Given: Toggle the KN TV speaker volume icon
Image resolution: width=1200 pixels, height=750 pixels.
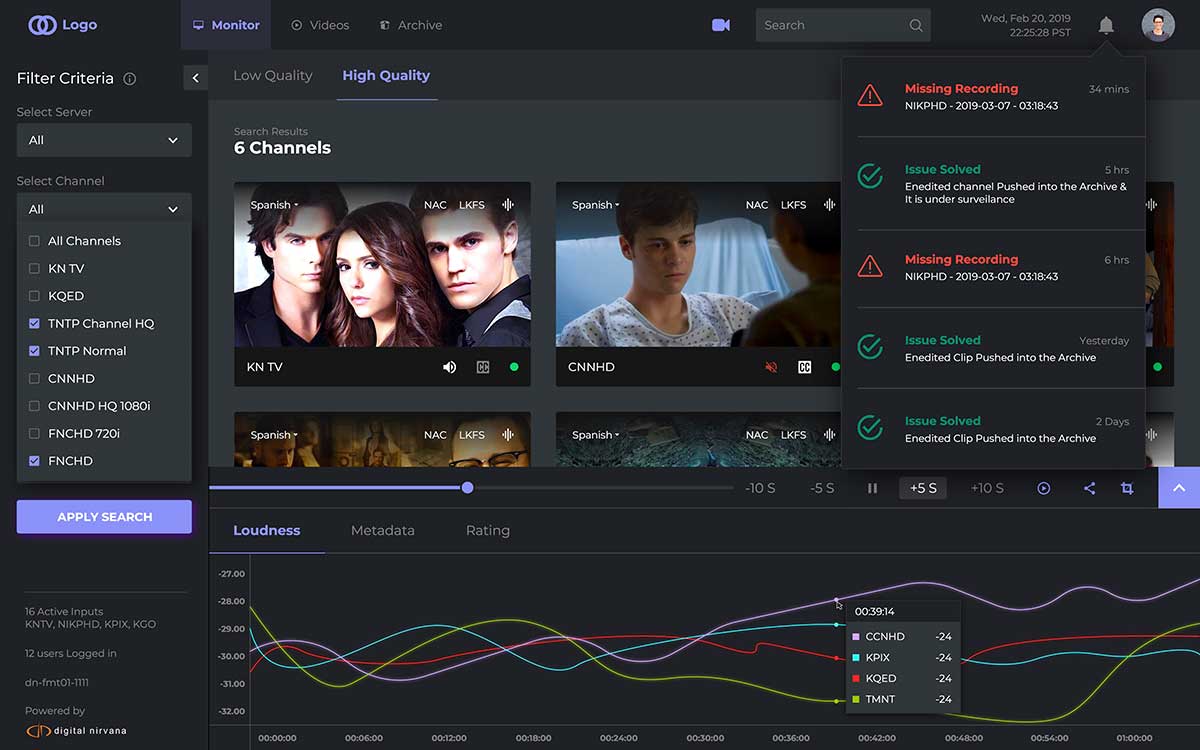Looking at the screenshot, I should coord(449,367).
